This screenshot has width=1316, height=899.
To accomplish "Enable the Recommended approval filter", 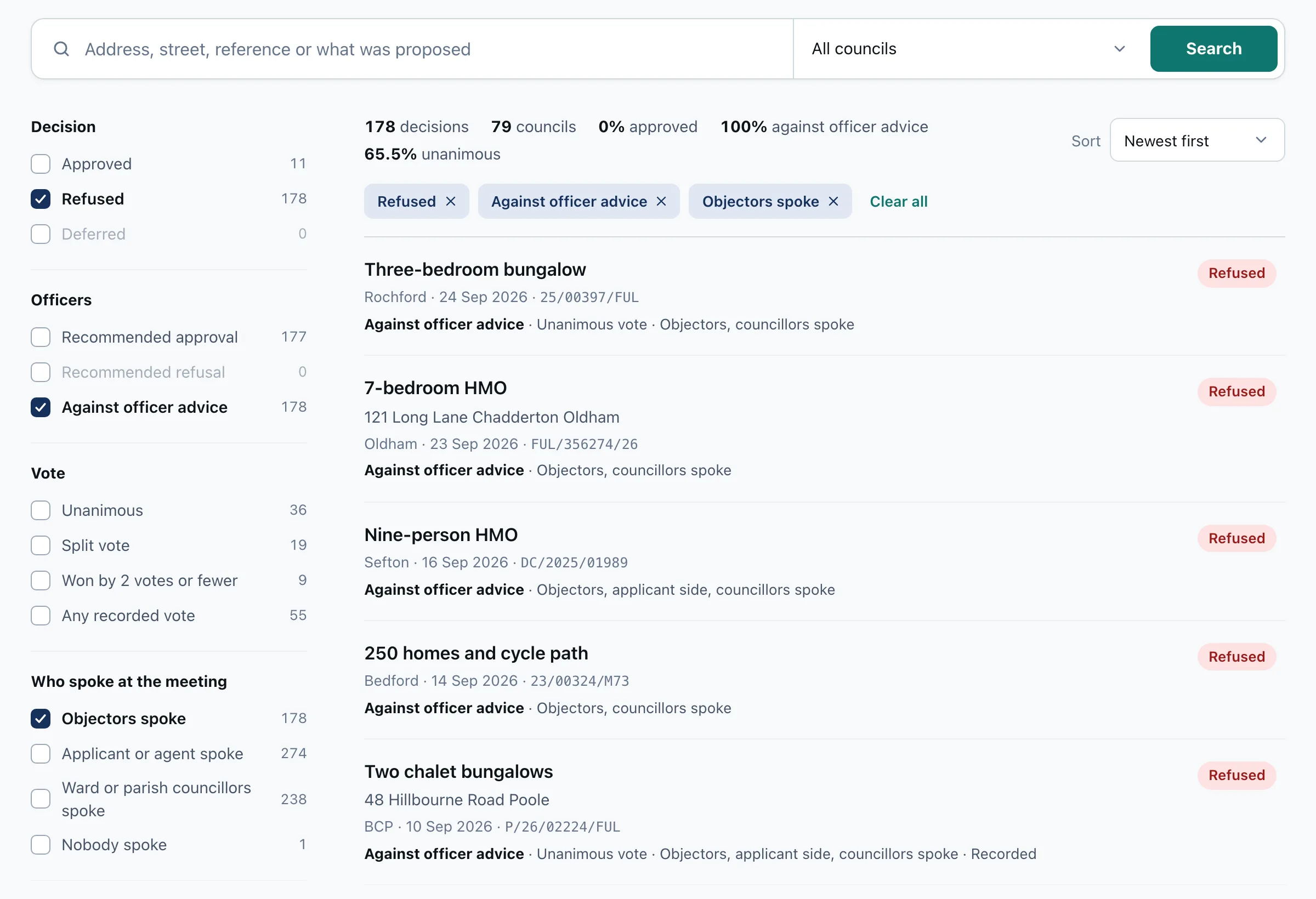I will point(41,338).
